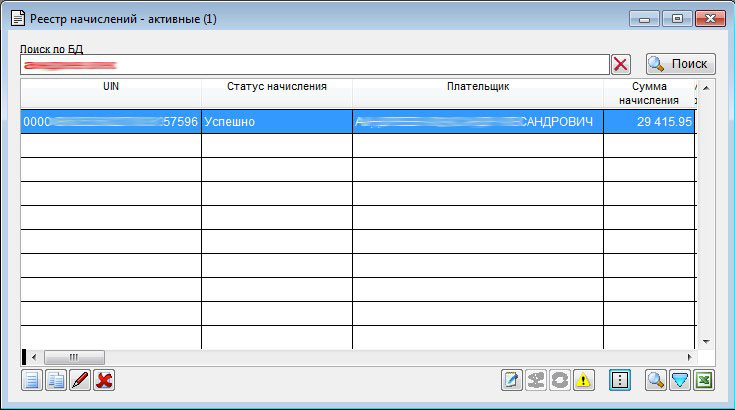Viewport: 735px width, 410px height.
Task: Click the note with pencil icon
Action: pyautogui.click(x=513, y=380)
